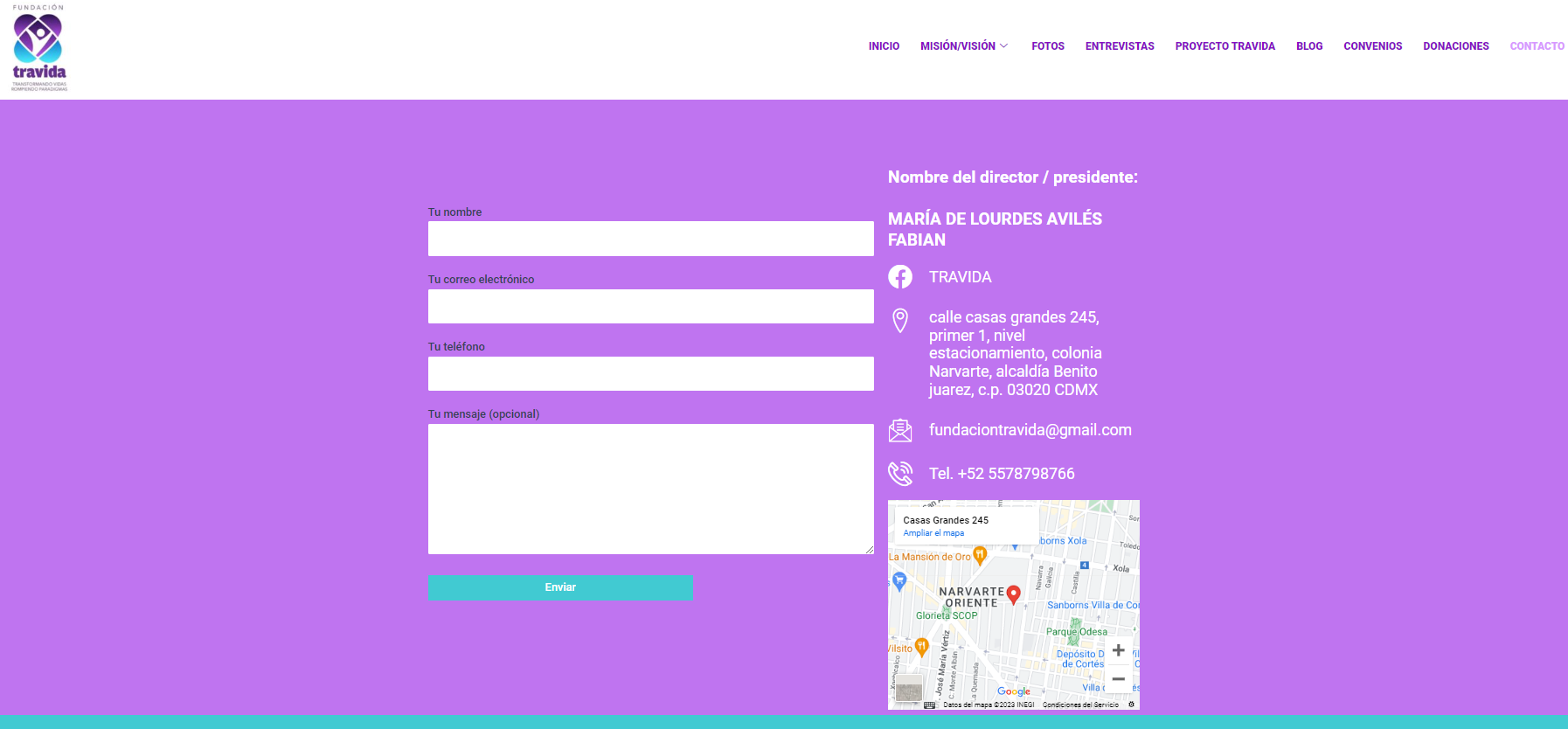Click the fundaciontravida@gmail.com email link
This screenshot has height=729, width=1568.
pos(1030,430)
